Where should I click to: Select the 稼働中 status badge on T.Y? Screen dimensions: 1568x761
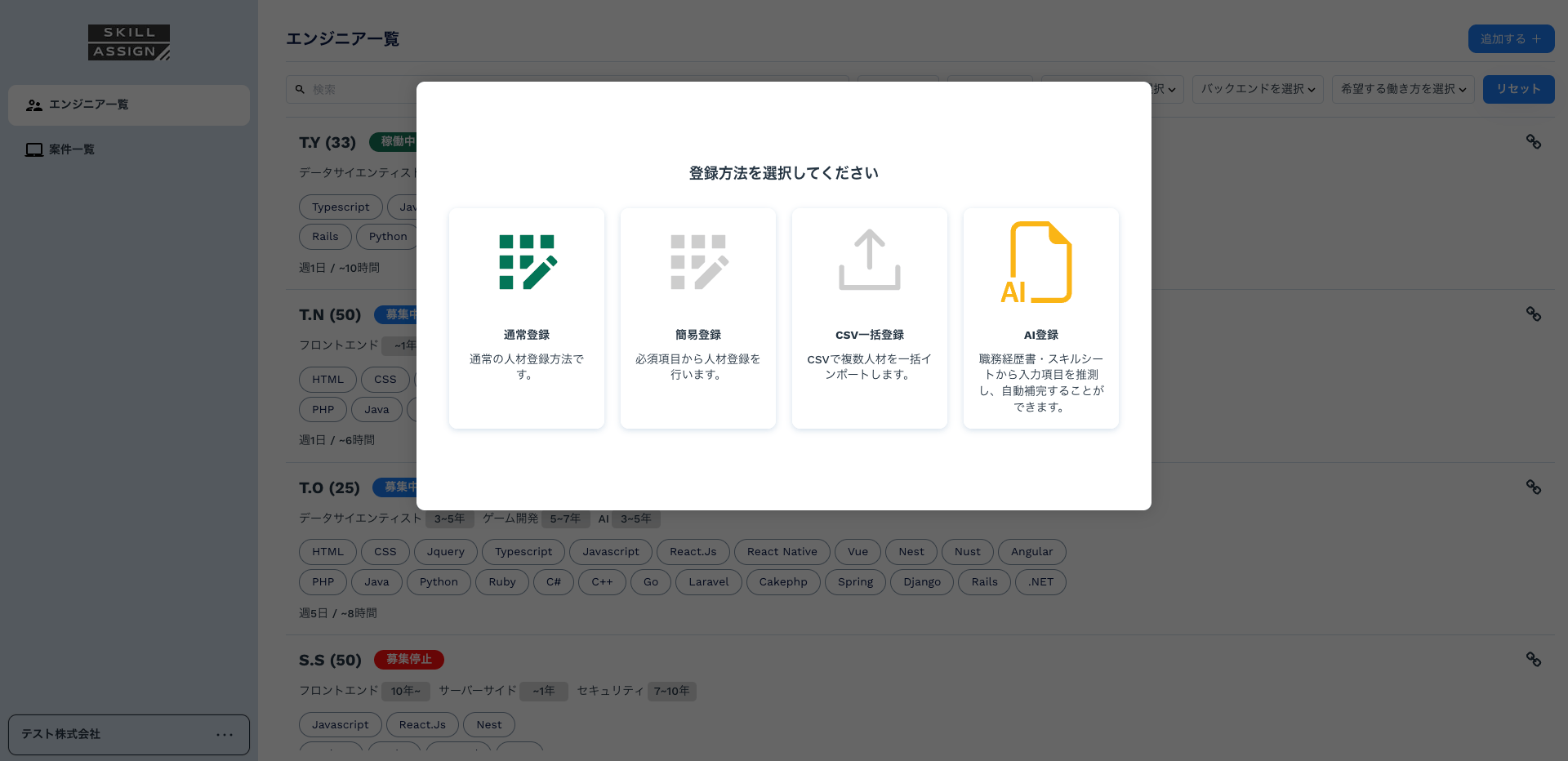(398, 141)
